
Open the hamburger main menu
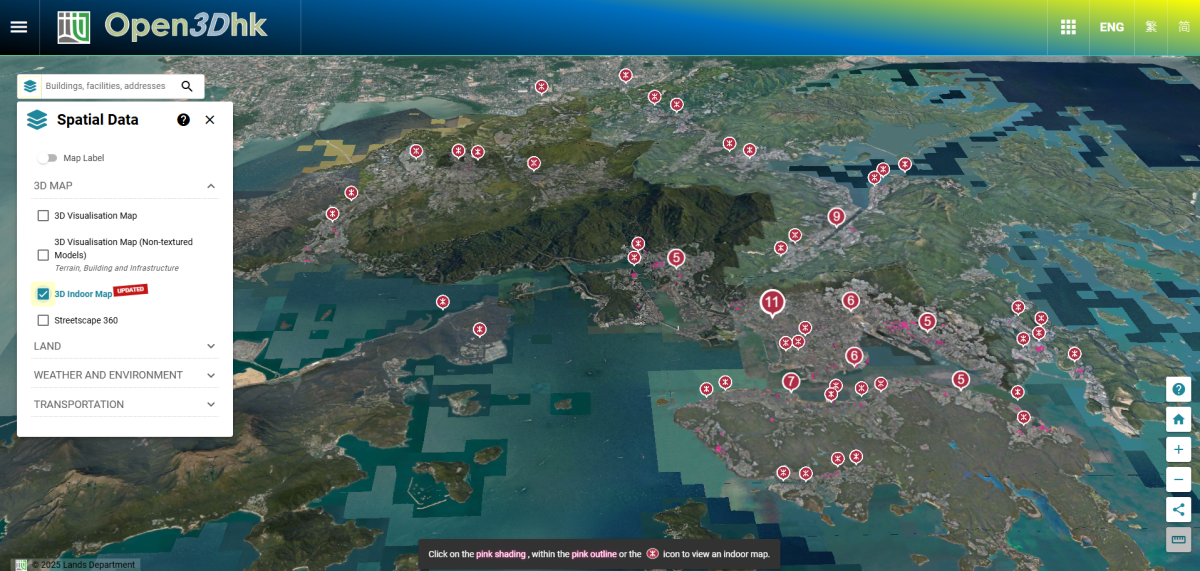(19, 27)
